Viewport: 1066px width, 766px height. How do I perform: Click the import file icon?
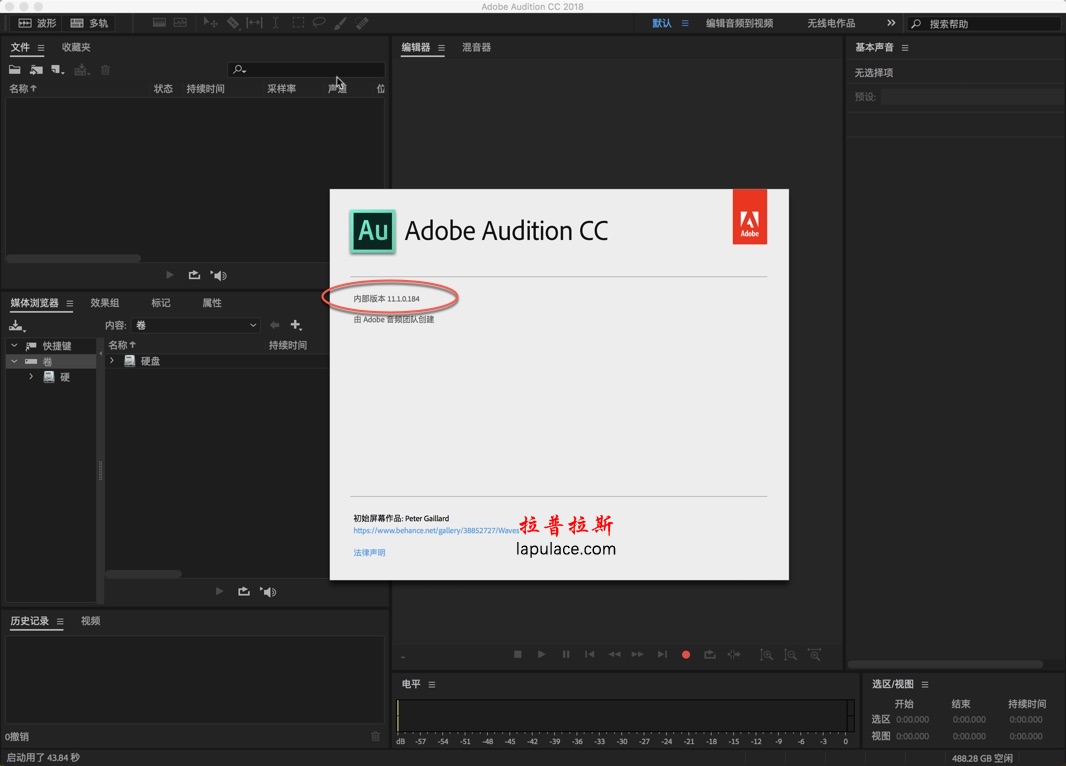tap(36, 69)
